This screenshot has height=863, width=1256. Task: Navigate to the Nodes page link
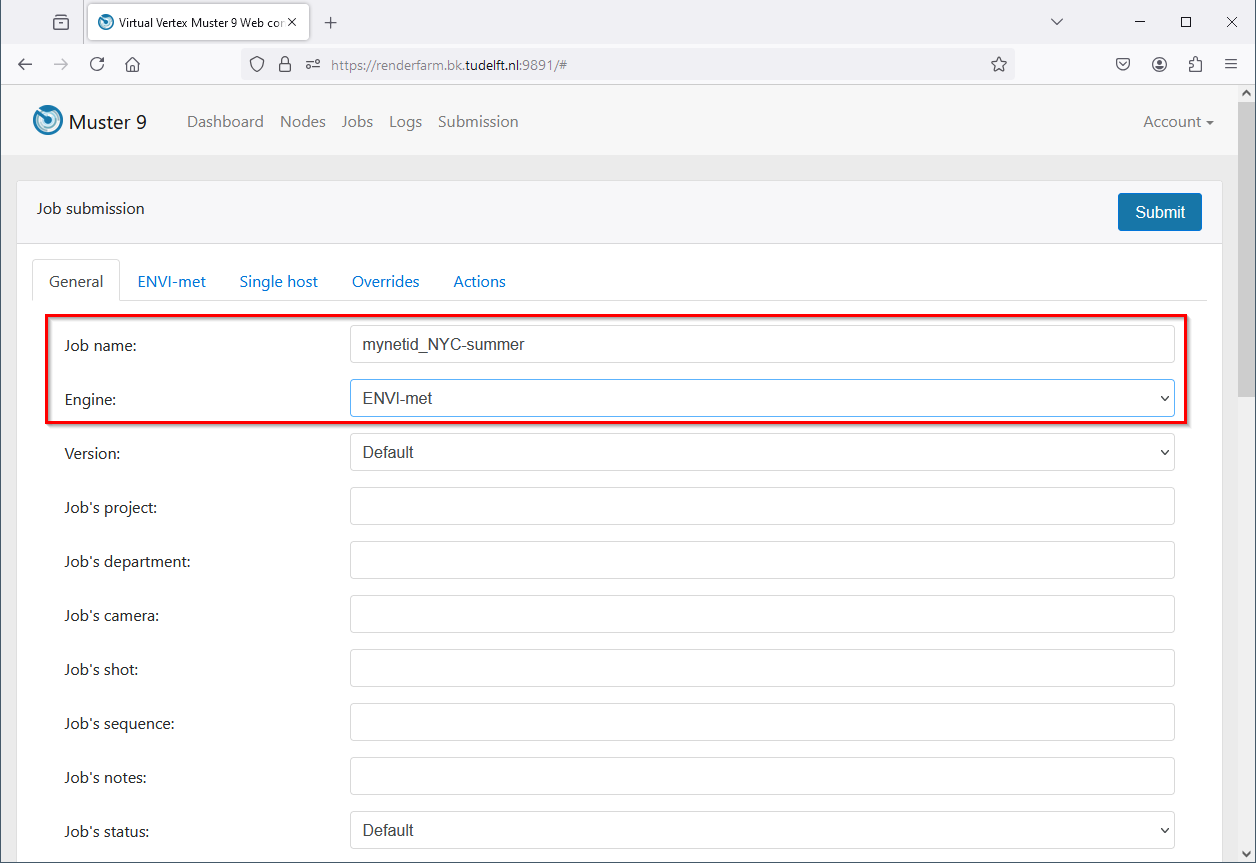point(302,122)
